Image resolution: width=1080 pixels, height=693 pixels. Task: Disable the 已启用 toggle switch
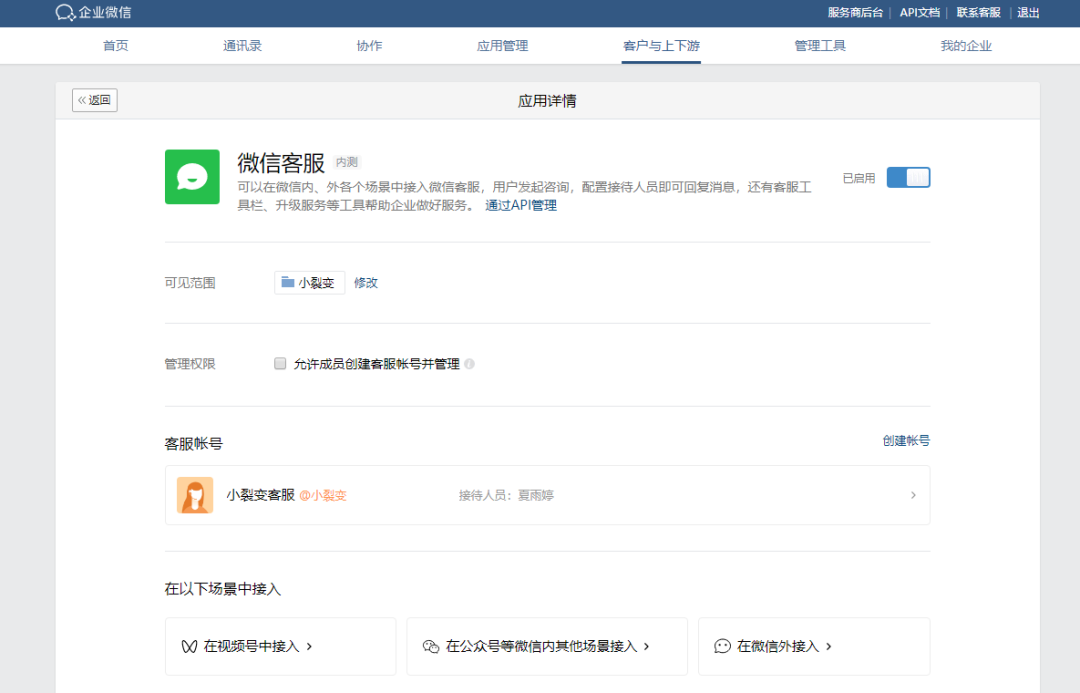[908, 176]
